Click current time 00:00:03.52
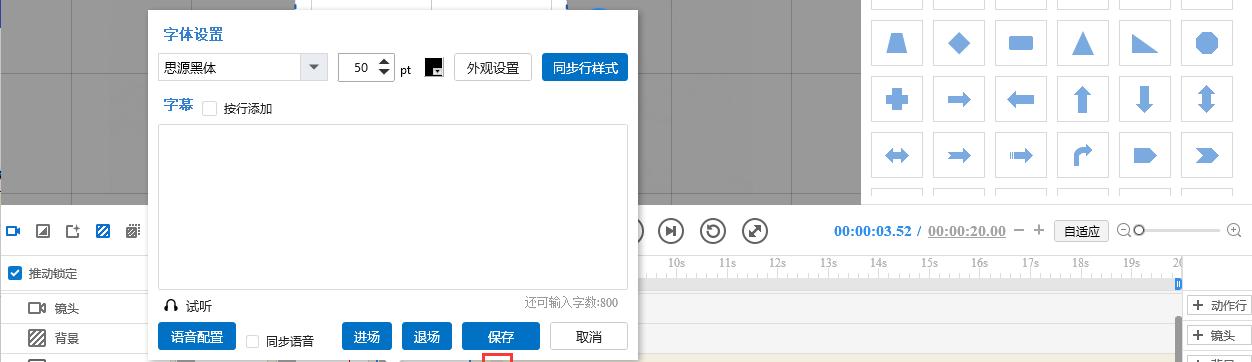The width and height of the screenshot is (1252, 362). click(x=872, y=231)
